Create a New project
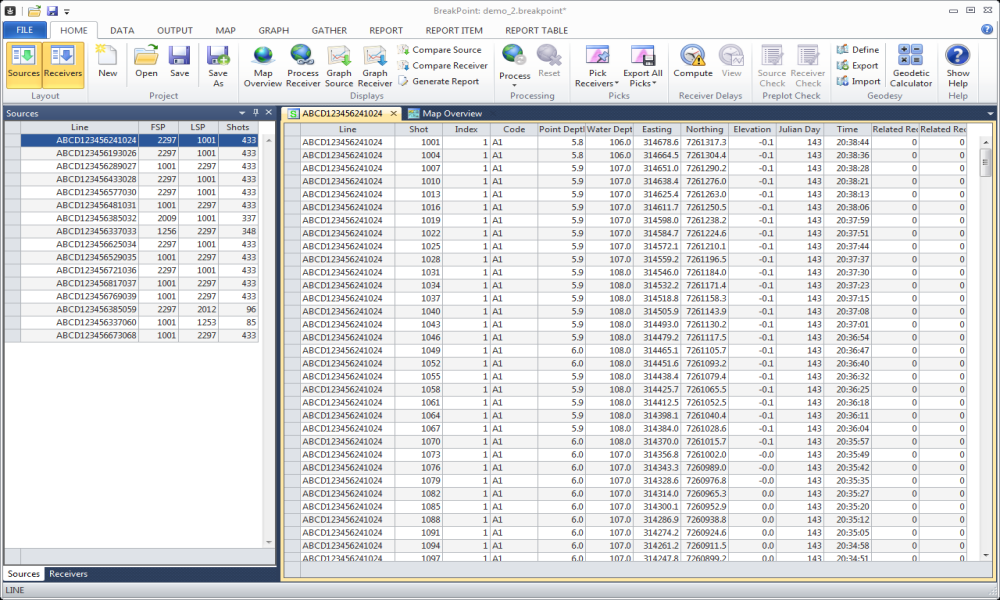The height and width of the screenshot is (600, 1000). pyautogui.click(x=107, y=62)
